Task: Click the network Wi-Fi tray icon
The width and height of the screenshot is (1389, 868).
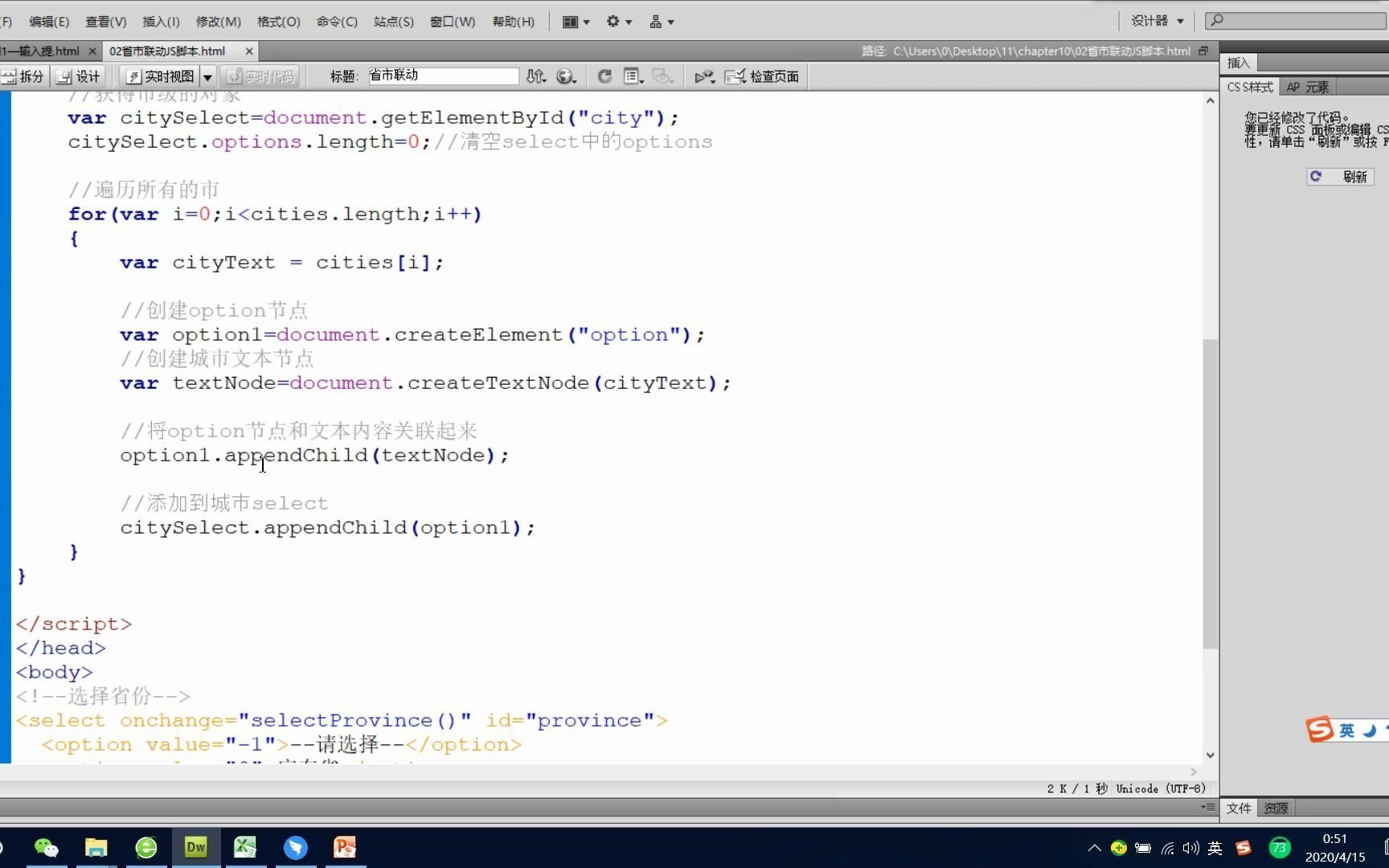Action: pos(1167,848)
